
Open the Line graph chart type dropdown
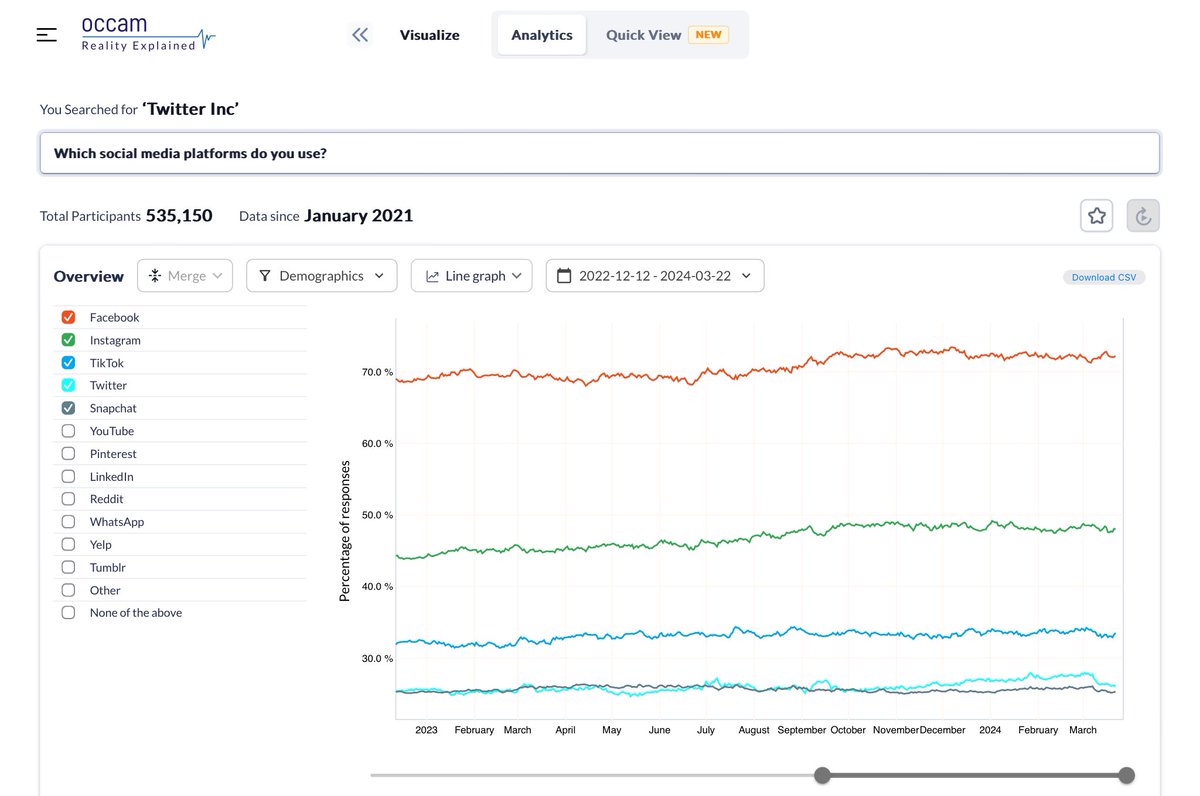472,276
